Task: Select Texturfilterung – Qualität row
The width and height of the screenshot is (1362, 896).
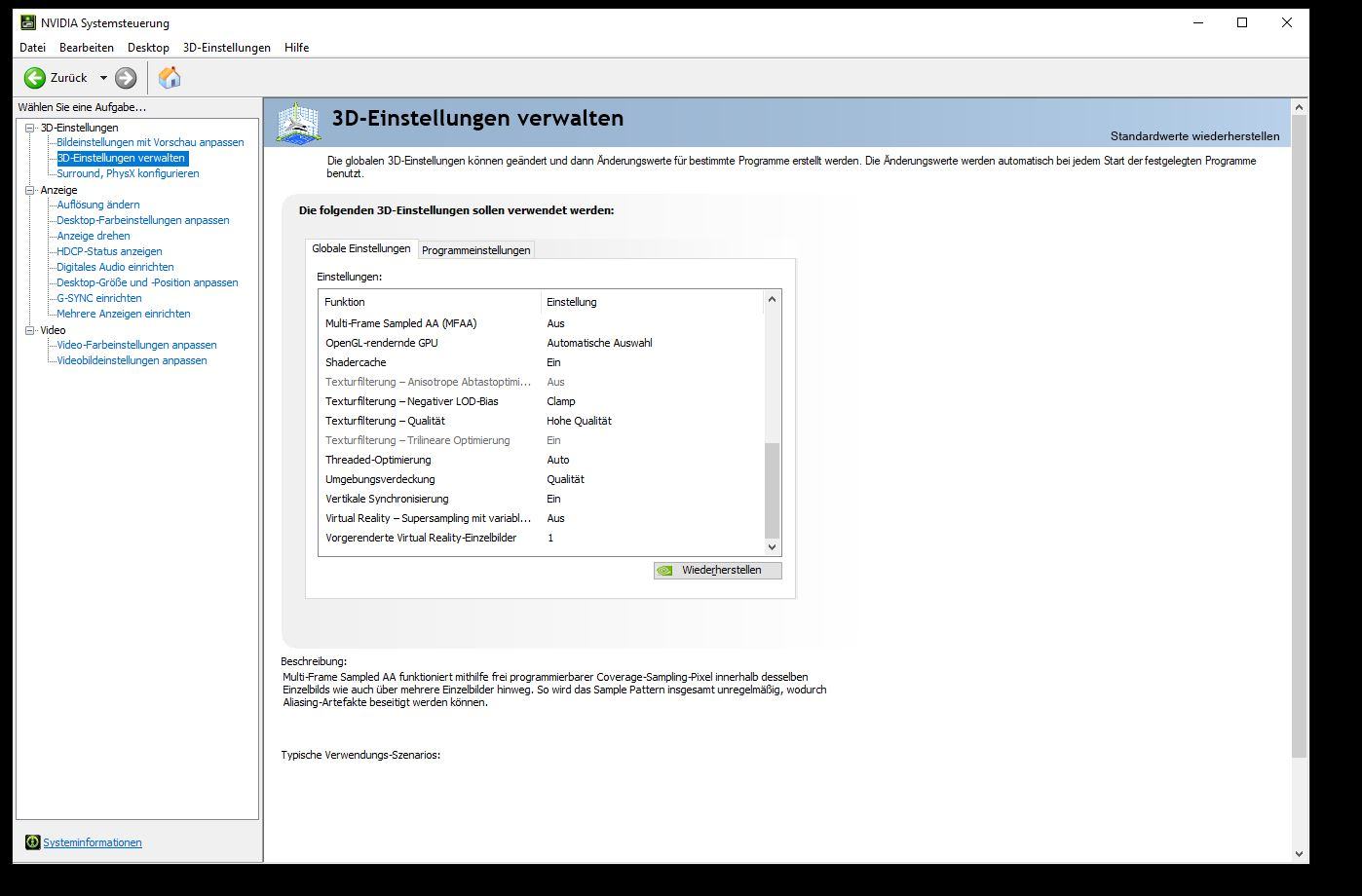Action: point(541,421)
